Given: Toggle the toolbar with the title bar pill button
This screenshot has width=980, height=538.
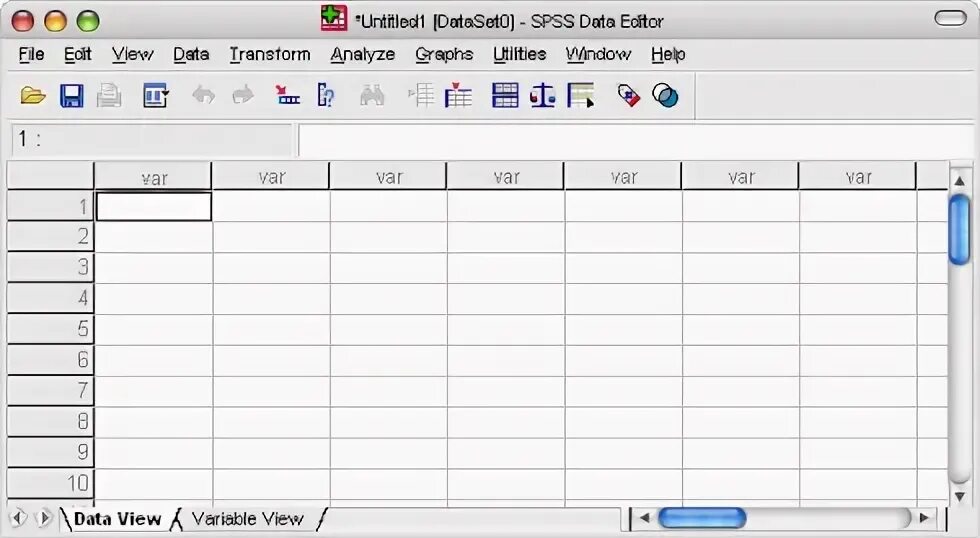Looking at the screenshot, I should 951,18.
